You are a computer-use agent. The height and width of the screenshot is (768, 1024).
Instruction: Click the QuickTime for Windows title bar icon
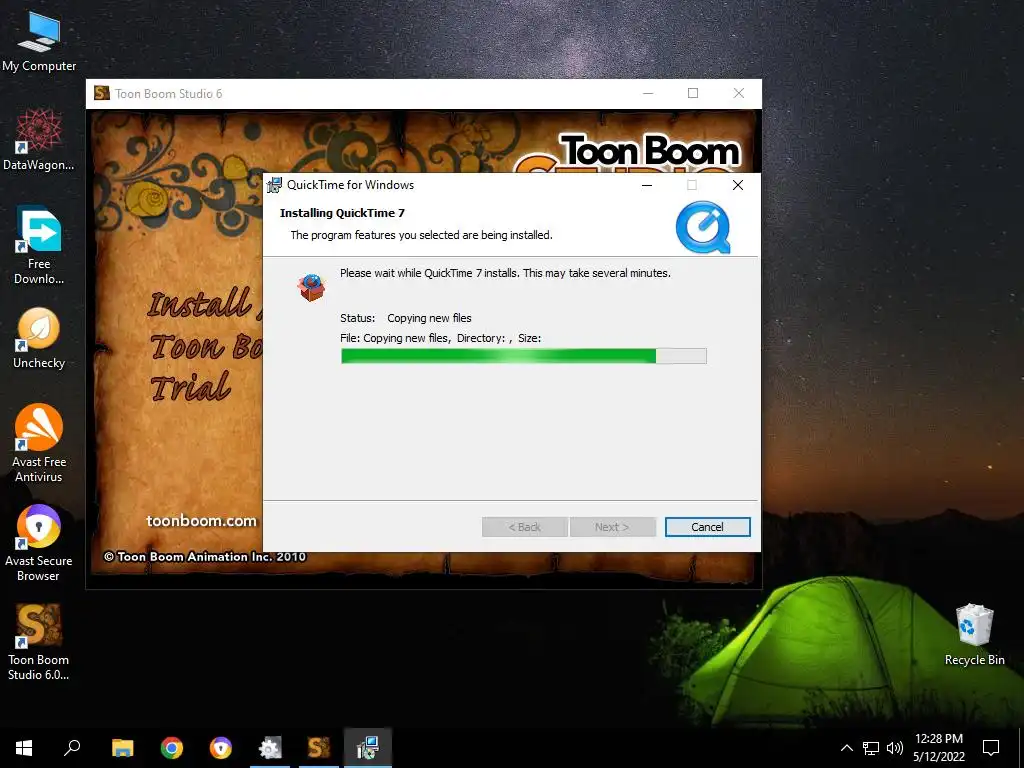(x=274, y=185)
